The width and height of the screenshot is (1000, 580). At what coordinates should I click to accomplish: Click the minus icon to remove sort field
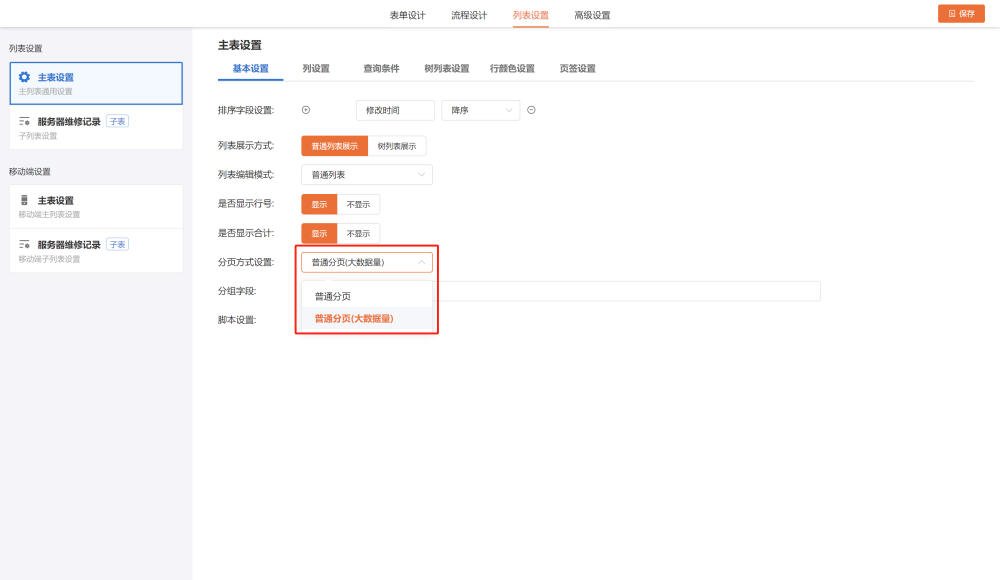tap(531, 110)
